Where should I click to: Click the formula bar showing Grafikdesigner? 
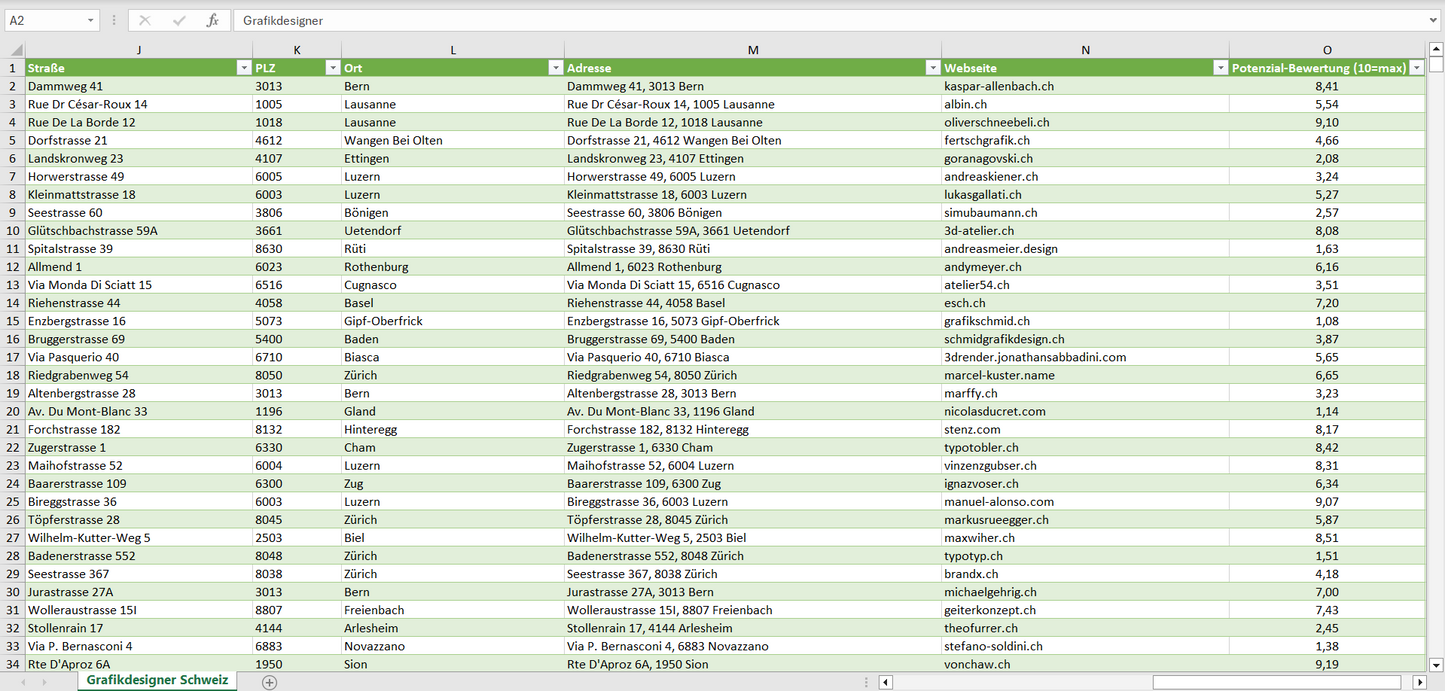pos(800,20)
